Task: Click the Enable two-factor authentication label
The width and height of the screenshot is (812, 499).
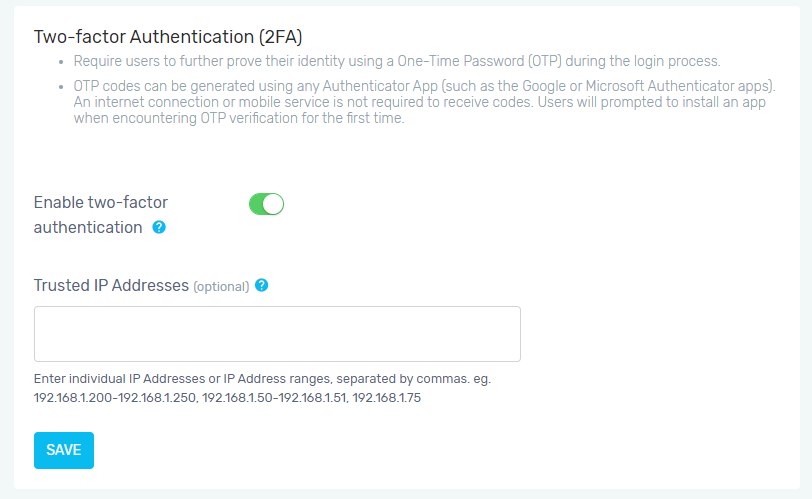Action: point(100,215)
